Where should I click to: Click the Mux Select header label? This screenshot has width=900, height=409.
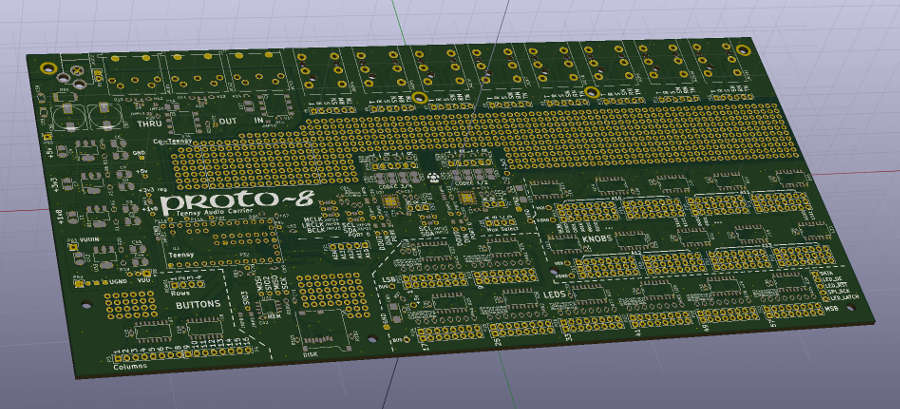502,229
